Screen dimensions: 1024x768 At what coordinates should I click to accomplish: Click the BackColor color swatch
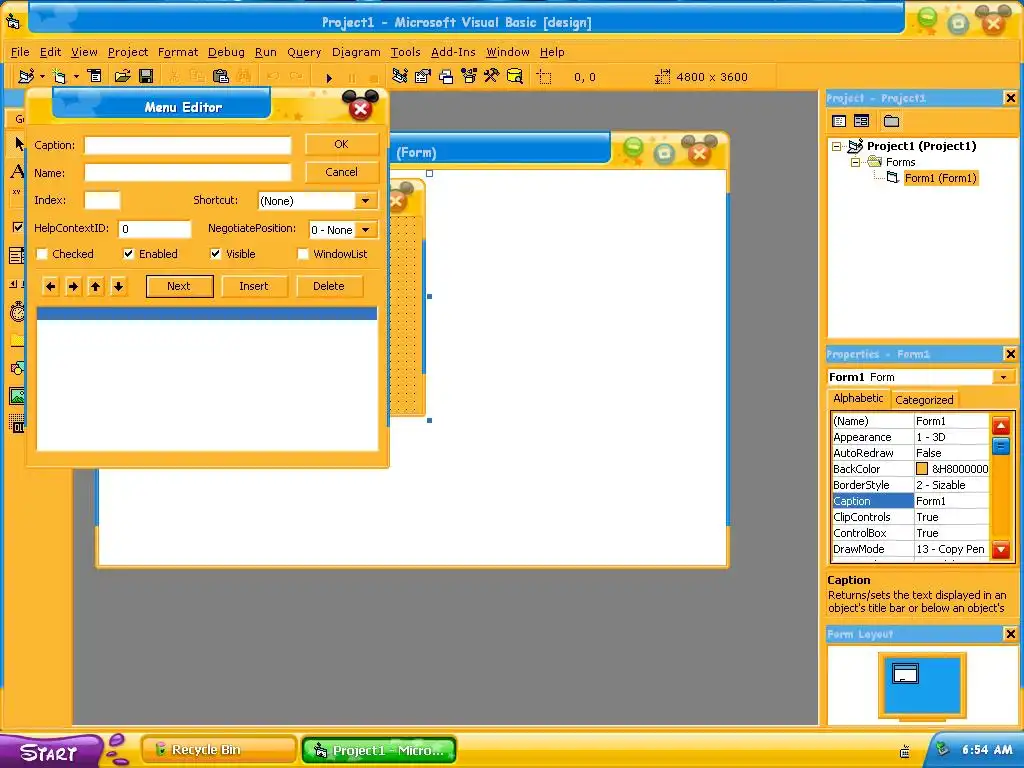922,469
